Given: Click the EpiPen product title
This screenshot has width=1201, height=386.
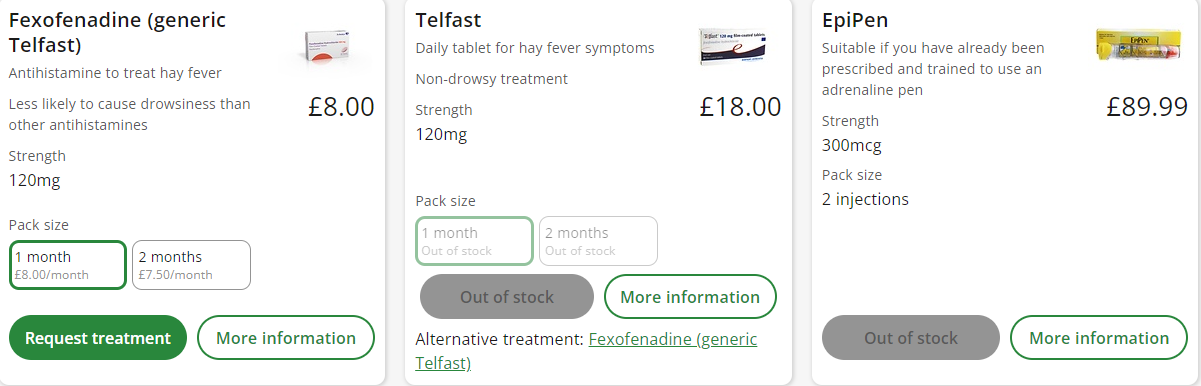Looking at the screenshot, I should (x=855, y=21).
